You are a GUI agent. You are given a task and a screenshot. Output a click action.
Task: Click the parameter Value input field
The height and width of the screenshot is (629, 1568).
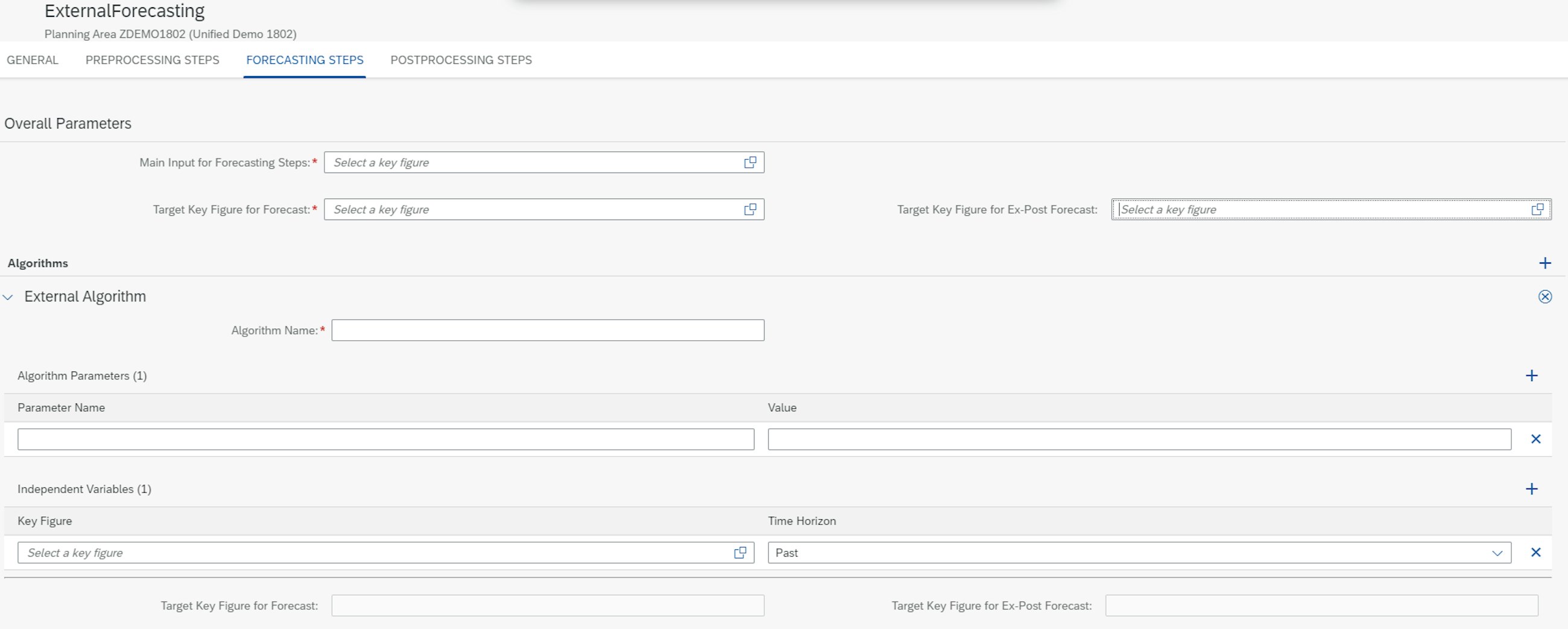[x=1138, y=440]
